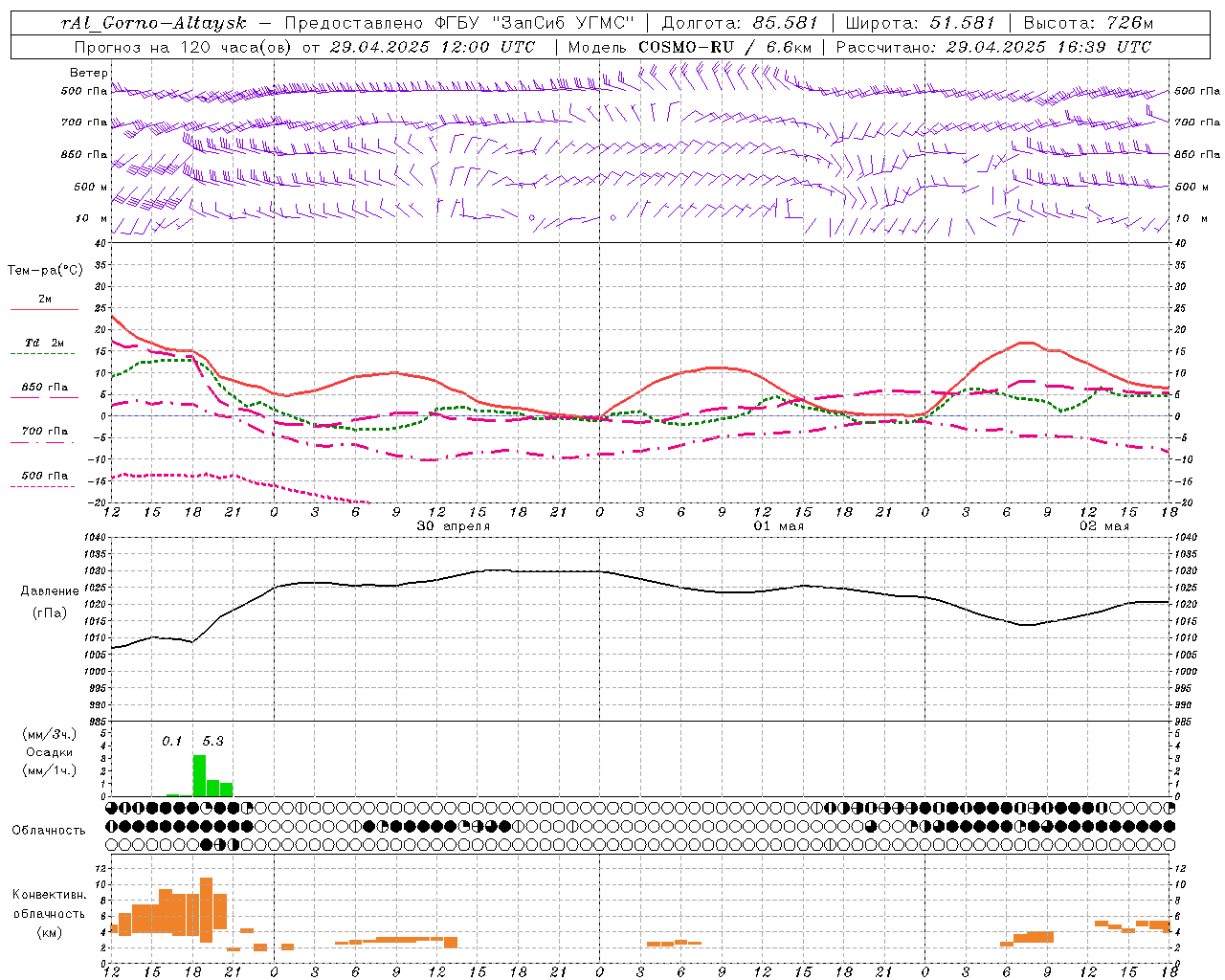Viewport: 1225px width, 980px height.
Task: Click the Конвективн. convective cloud label
Action: pyautogui.click(x=50, y=895)
